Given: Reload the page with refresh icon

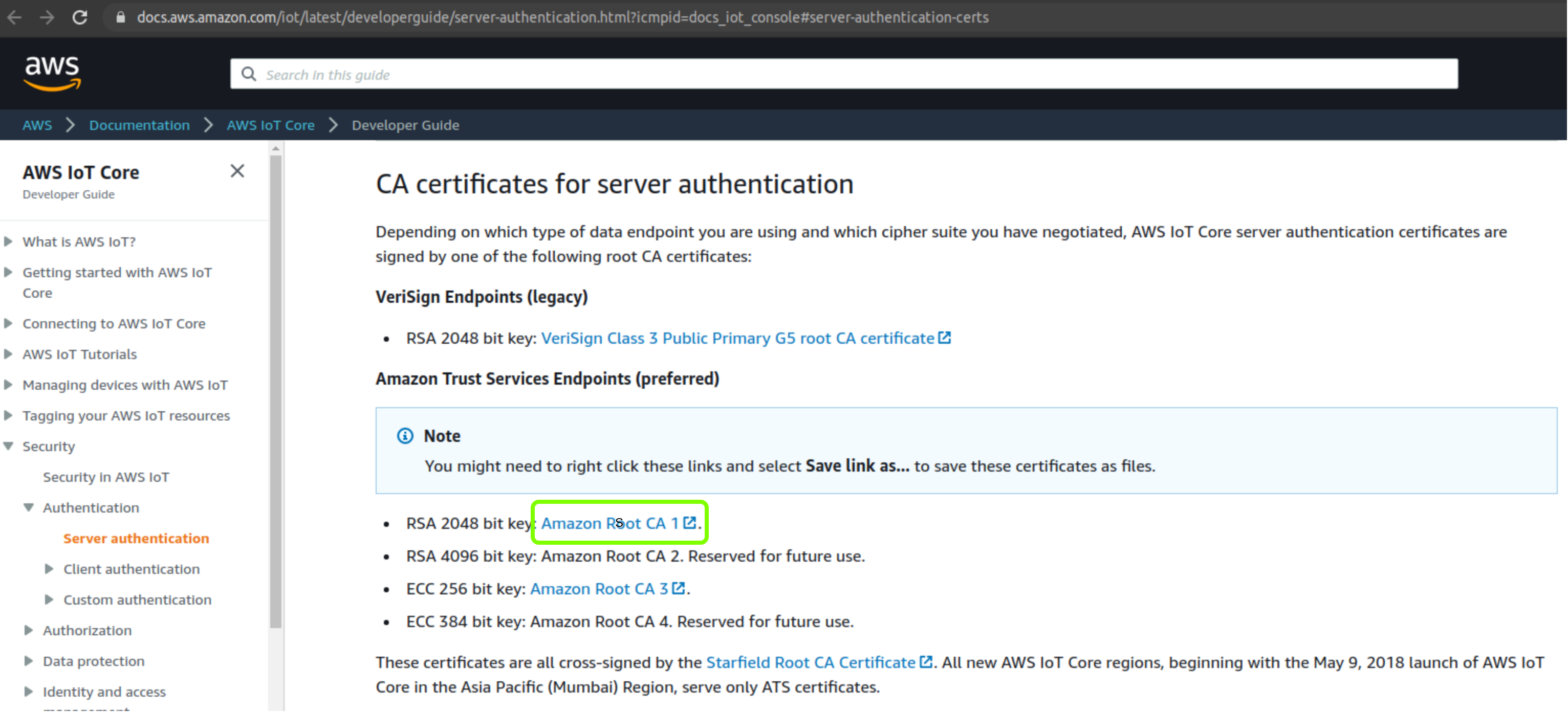Looking at the screenshot, I should pos(80,17).
